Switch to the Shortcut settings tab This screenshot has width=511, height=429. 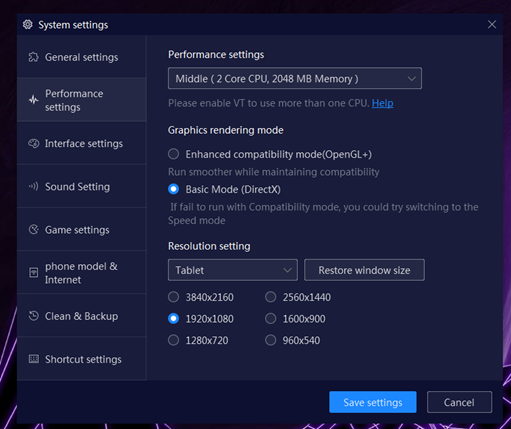coord(82,359)
